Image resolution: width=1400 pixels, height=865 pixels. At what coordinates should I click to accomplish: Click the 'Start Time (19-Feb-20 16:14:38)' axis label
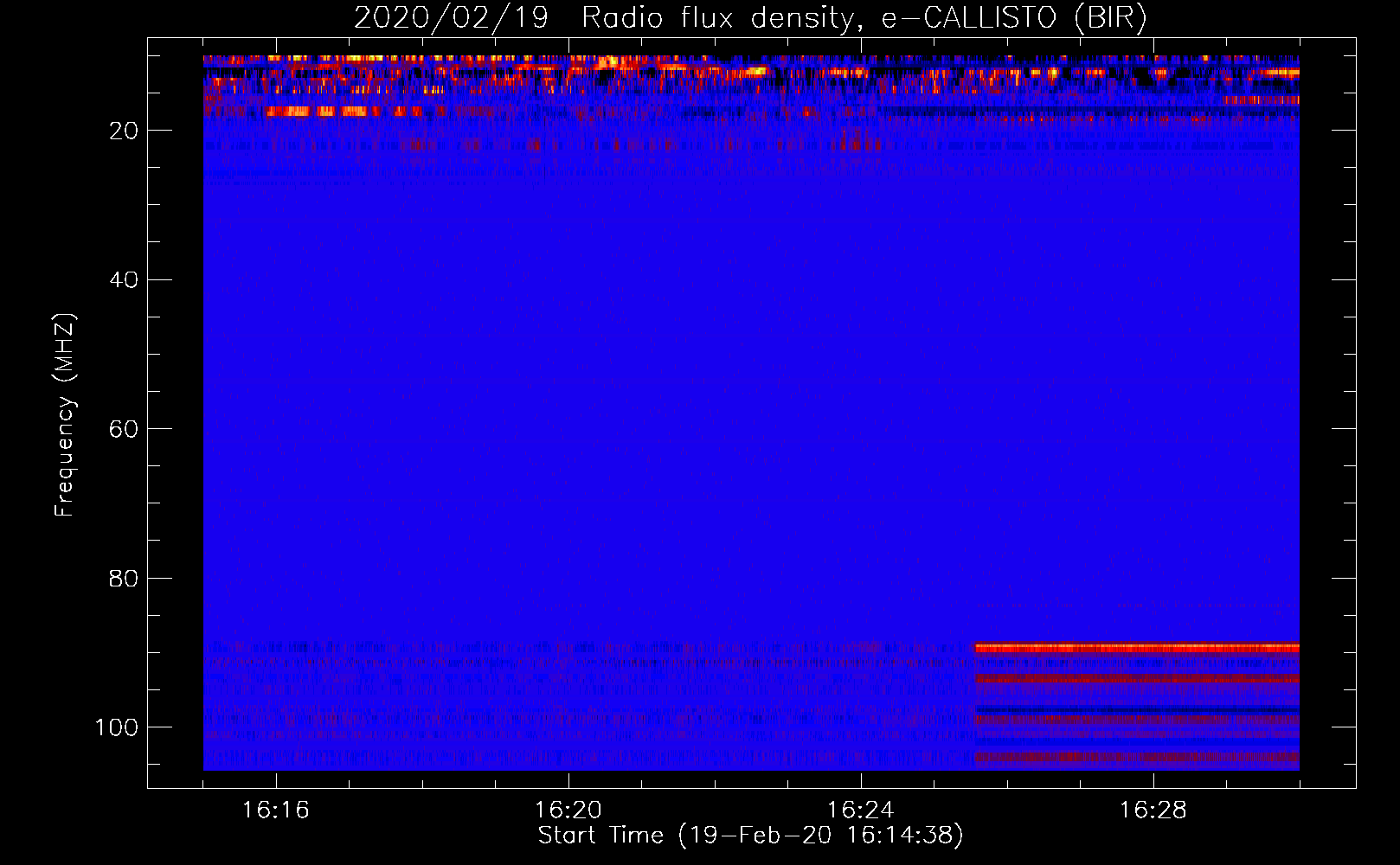(x=750, y=836)
